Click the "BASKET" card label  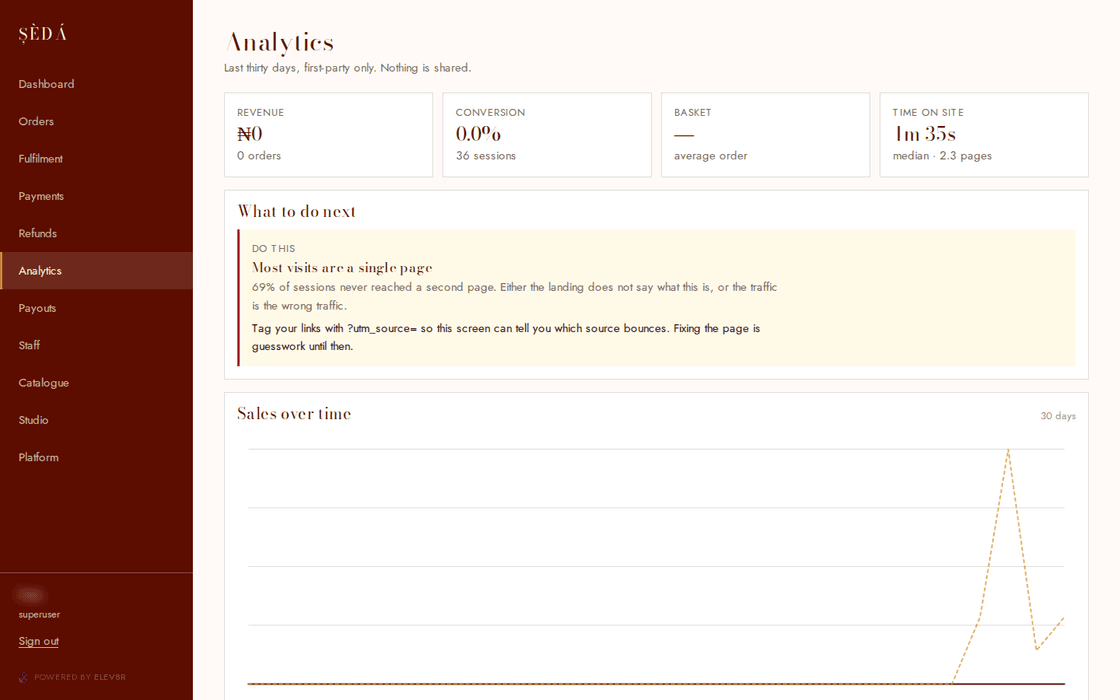click(x=693, y=112)
